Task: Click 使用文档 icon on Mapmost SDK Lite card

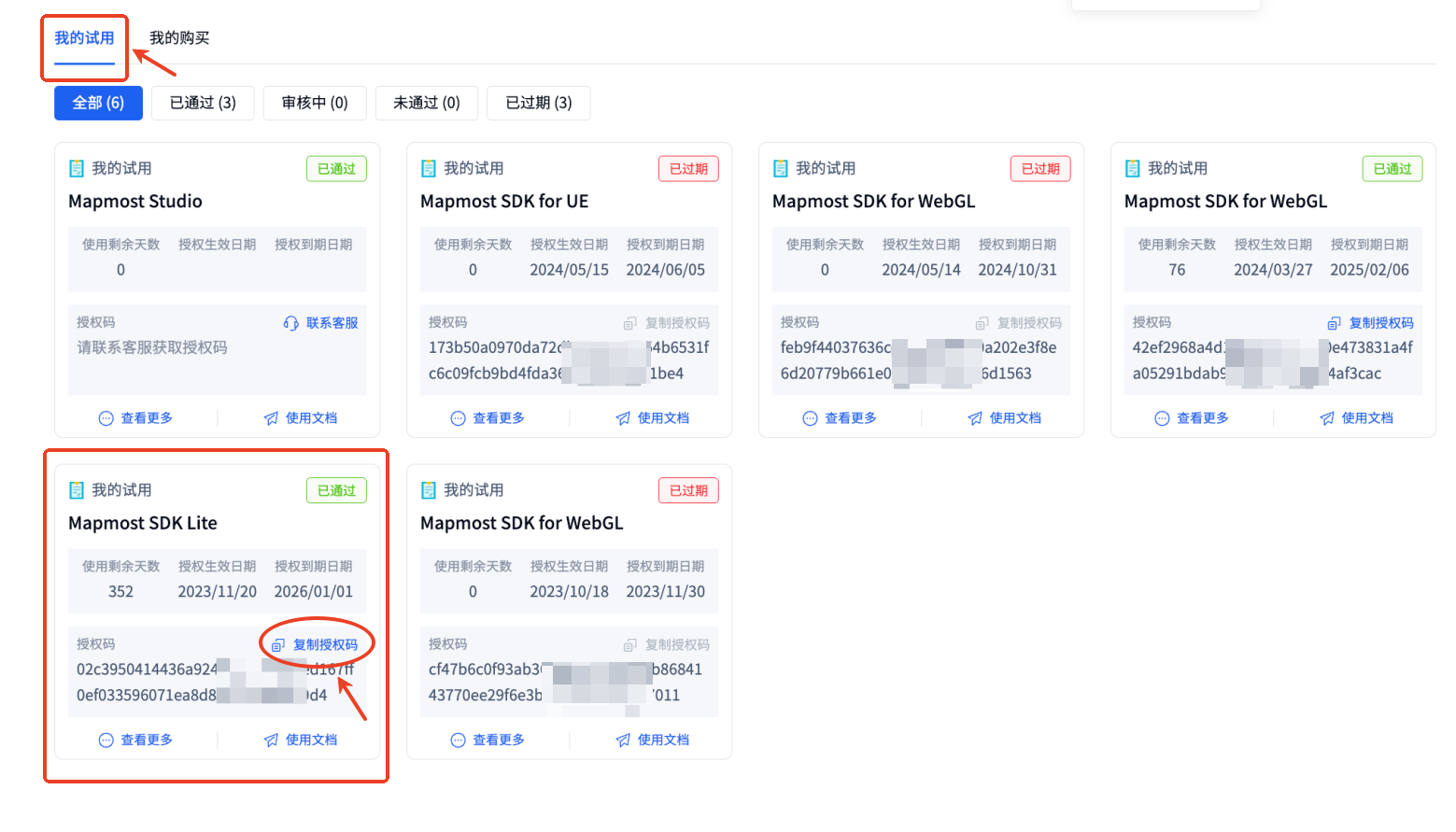Action: [x=271, y=740]
